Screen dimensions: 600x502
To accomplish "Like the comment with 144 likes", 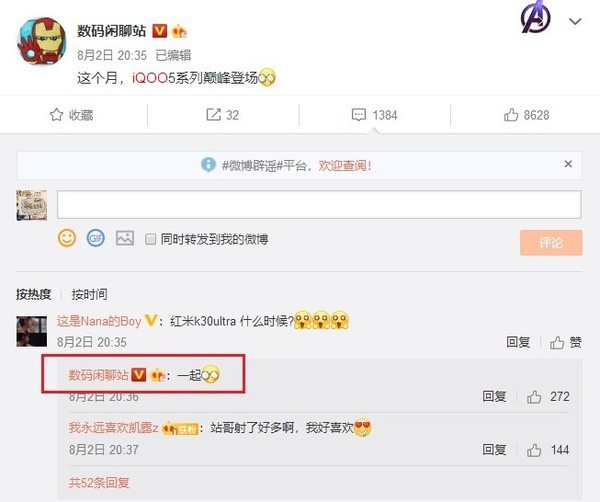I will [x=534, y=450].
